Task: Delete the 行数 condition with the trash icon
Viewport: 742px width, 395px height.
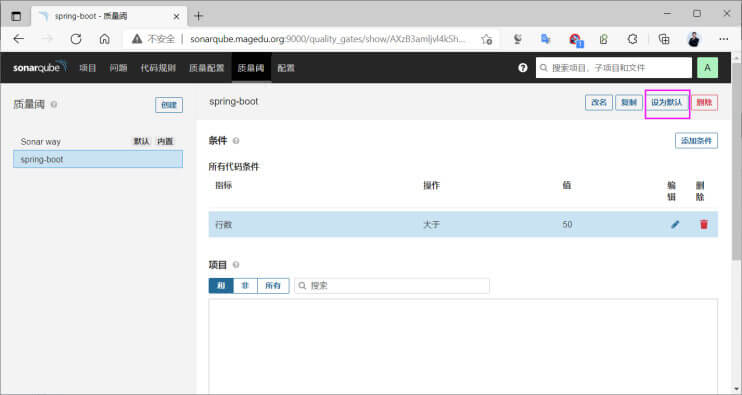Action: (x=704, y=224)
